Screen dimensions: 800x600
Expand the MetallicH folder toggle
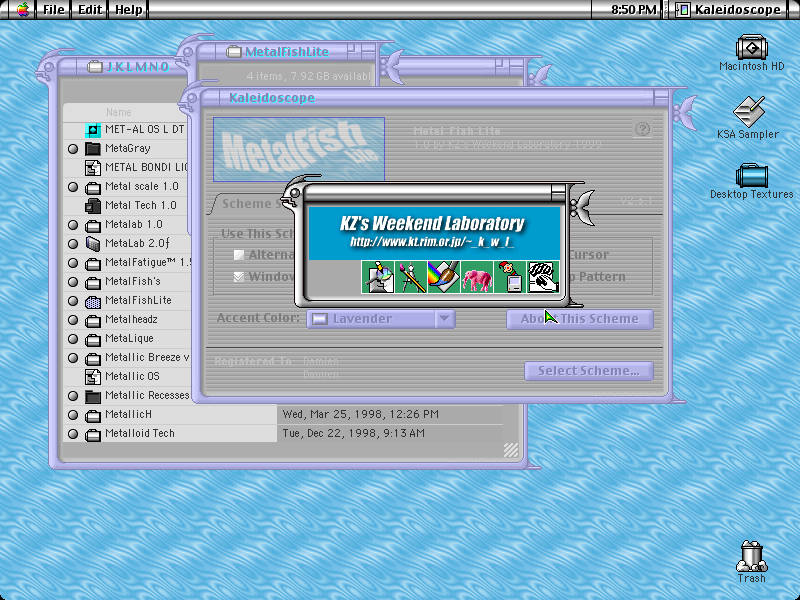(x=73, y=415)
